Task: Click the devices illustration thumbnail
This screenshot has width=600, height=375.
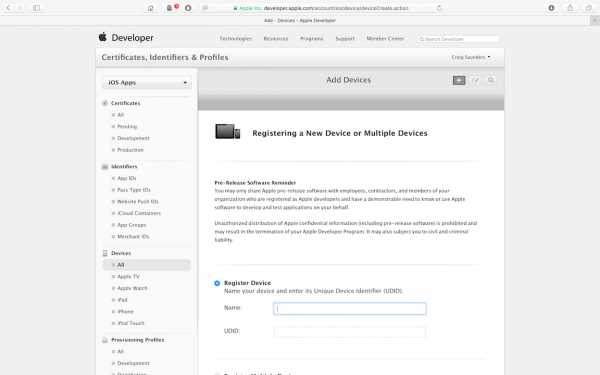Action: [x=228, y=132]
